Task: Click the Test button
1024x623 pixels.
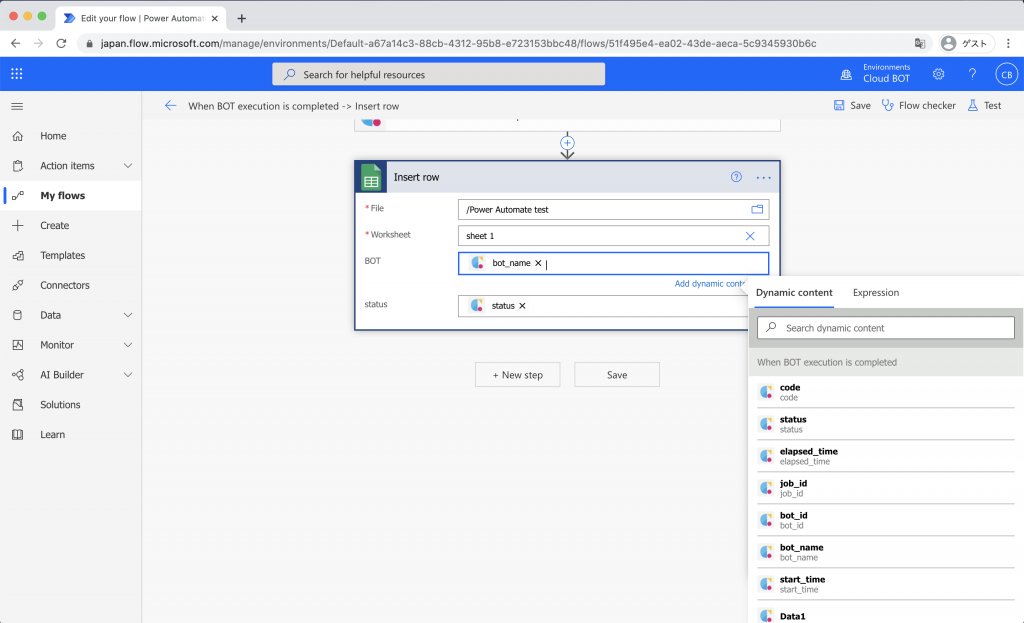Action: coord(985,105)
